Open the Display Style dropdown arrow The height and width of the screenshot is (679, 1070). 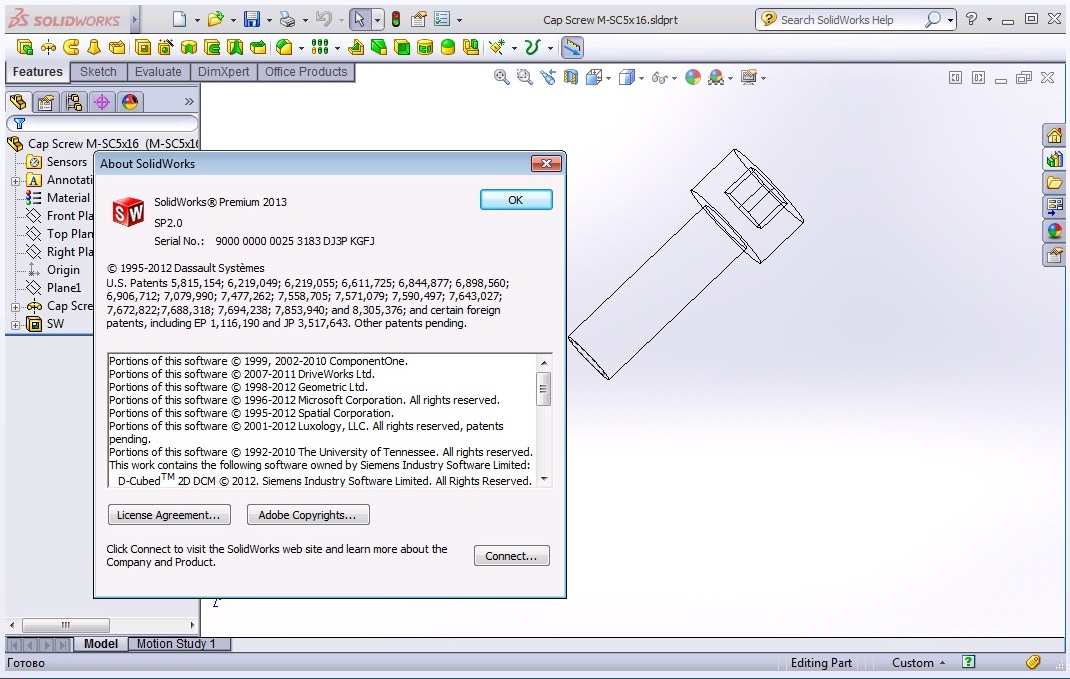point(643,78)
